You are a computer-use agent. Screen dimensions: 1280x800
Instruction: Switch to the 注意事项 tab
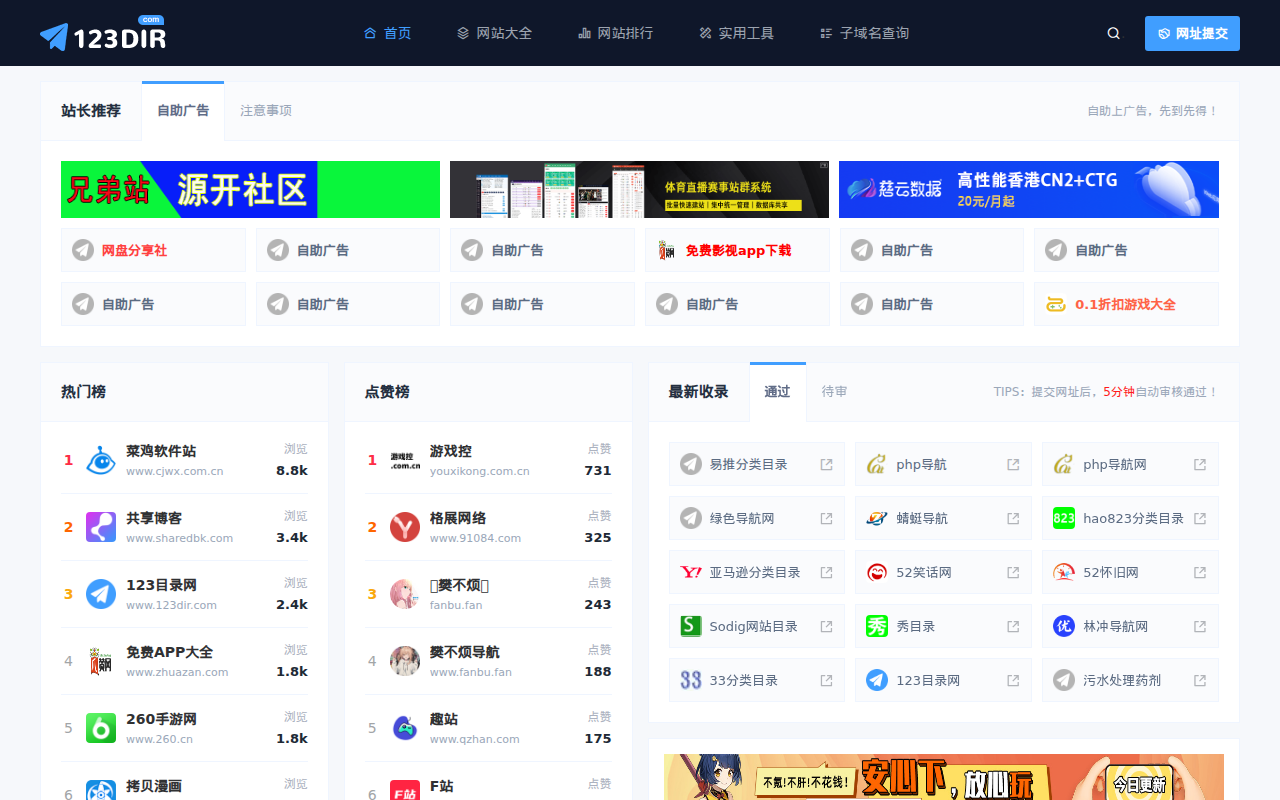(x=266, y=111)
